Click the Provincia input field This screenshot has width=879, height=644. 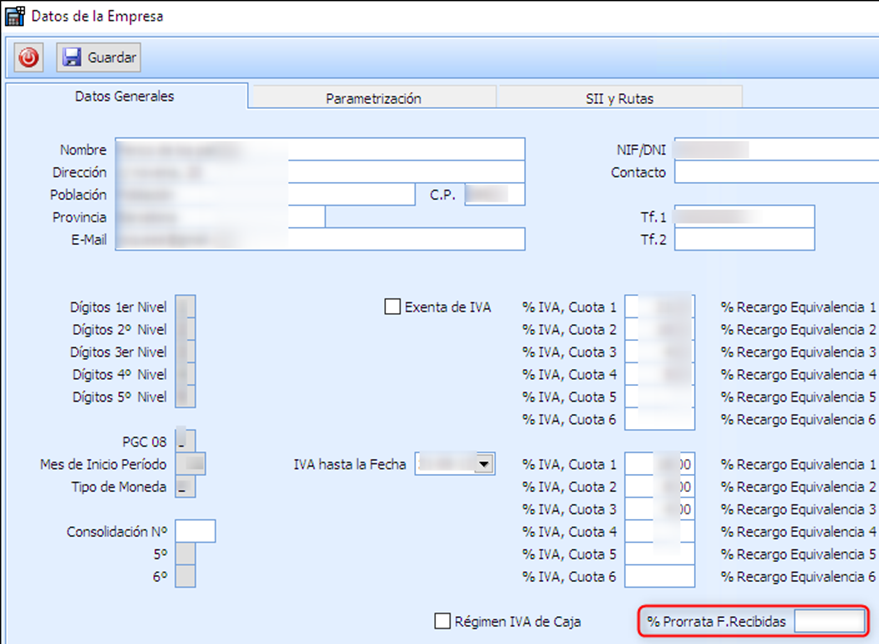(220, 217)
